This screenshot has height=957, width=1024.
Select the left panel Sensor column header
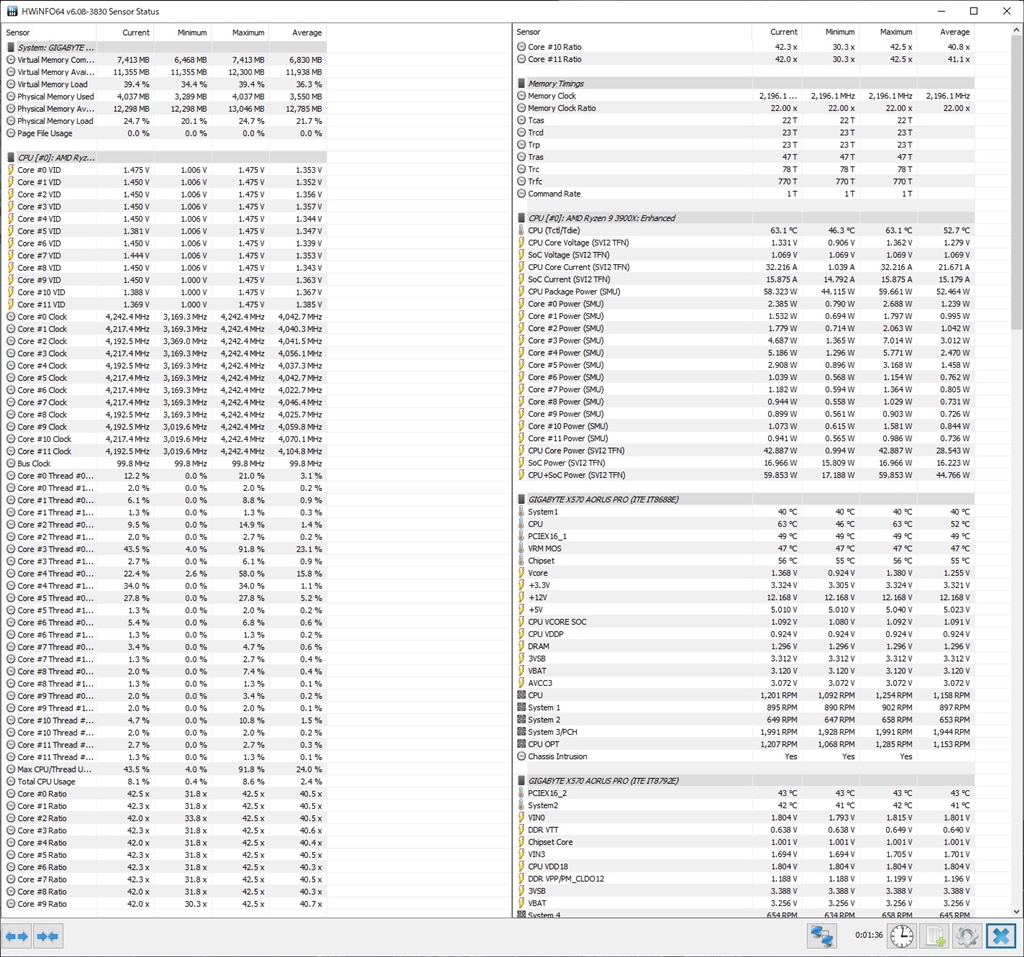point(49,33)
